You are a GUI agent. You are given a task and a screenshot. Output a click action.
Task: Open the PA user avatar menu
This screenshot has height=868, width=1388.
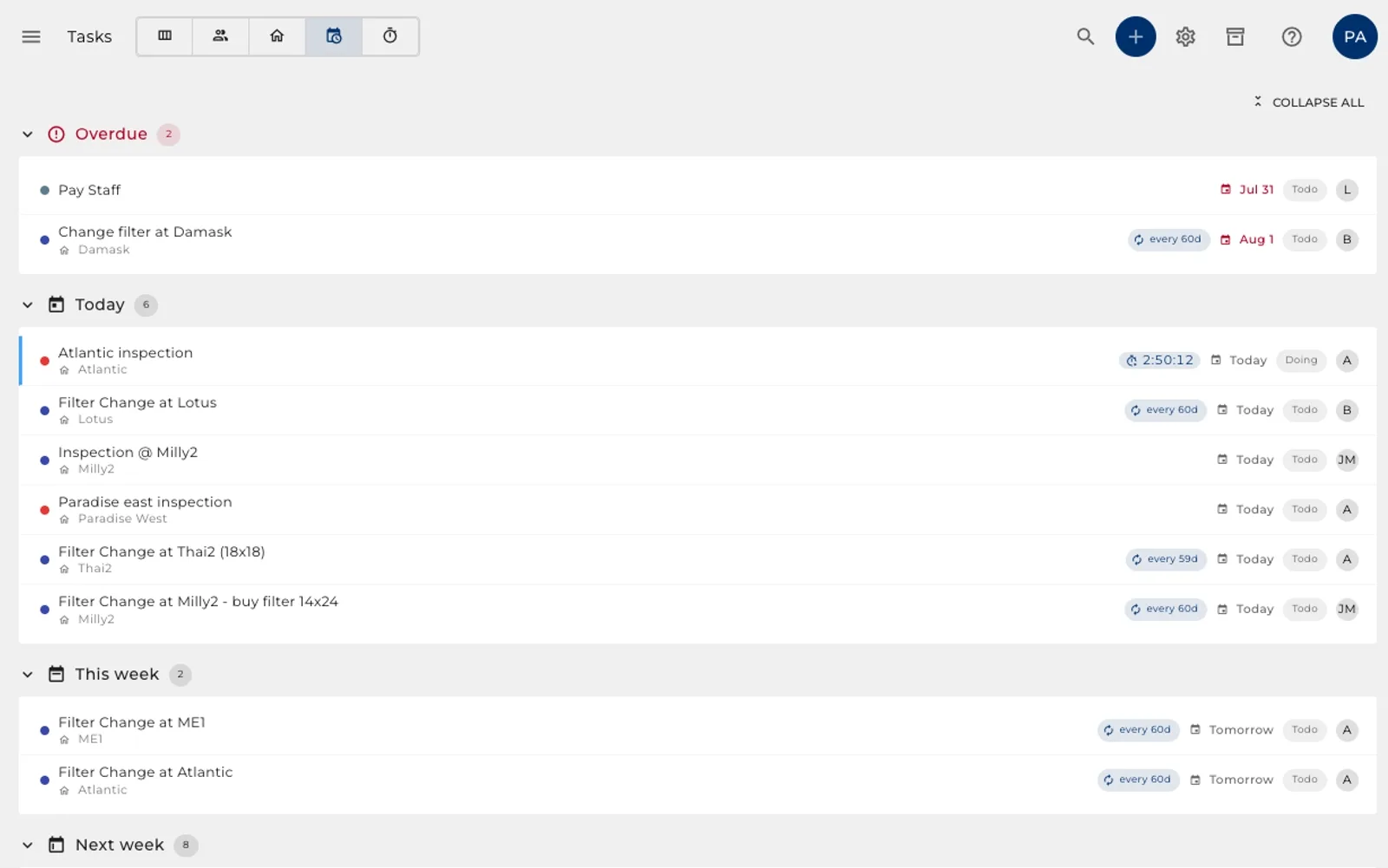[1354, 36]
